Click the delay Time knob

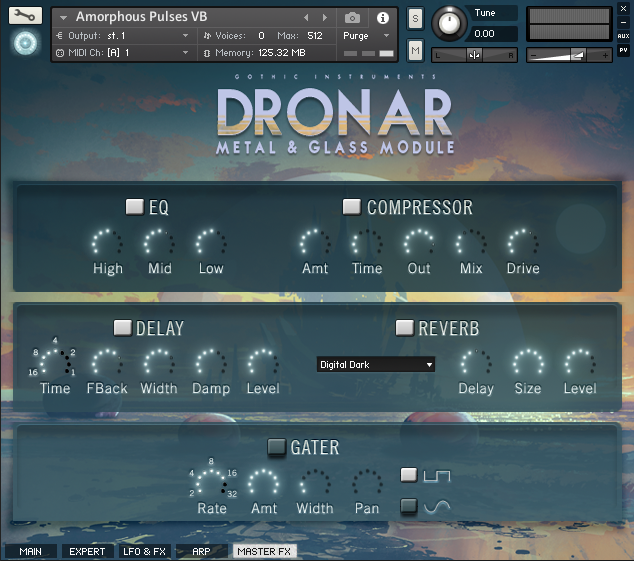pos(55,364)
